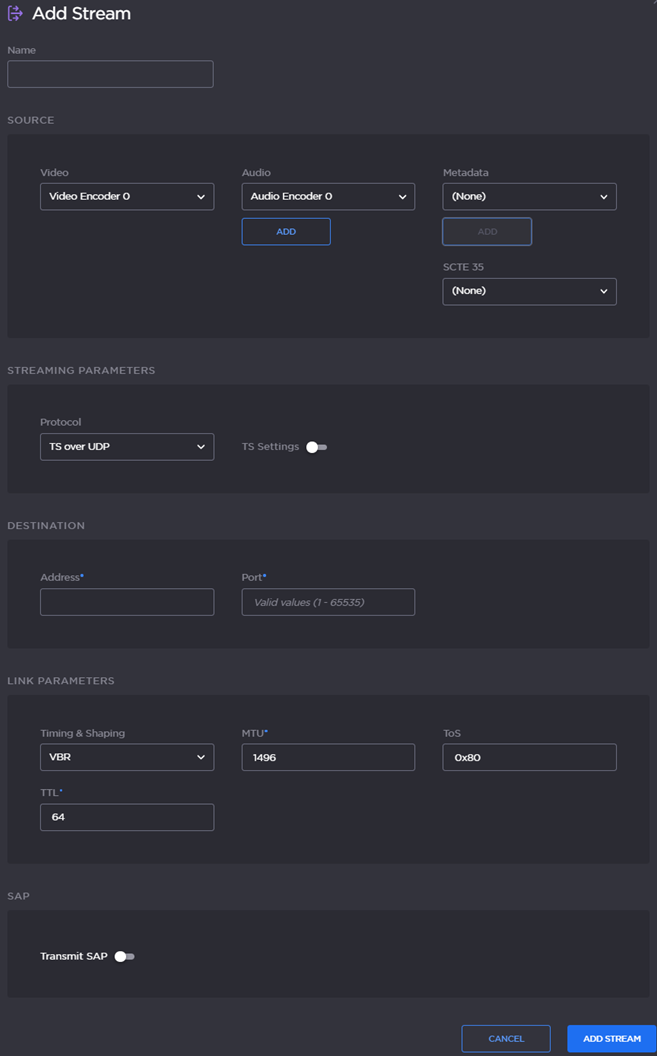
Task: Open the Protocol TS over UDP dropdown
Action: (126, 447)
